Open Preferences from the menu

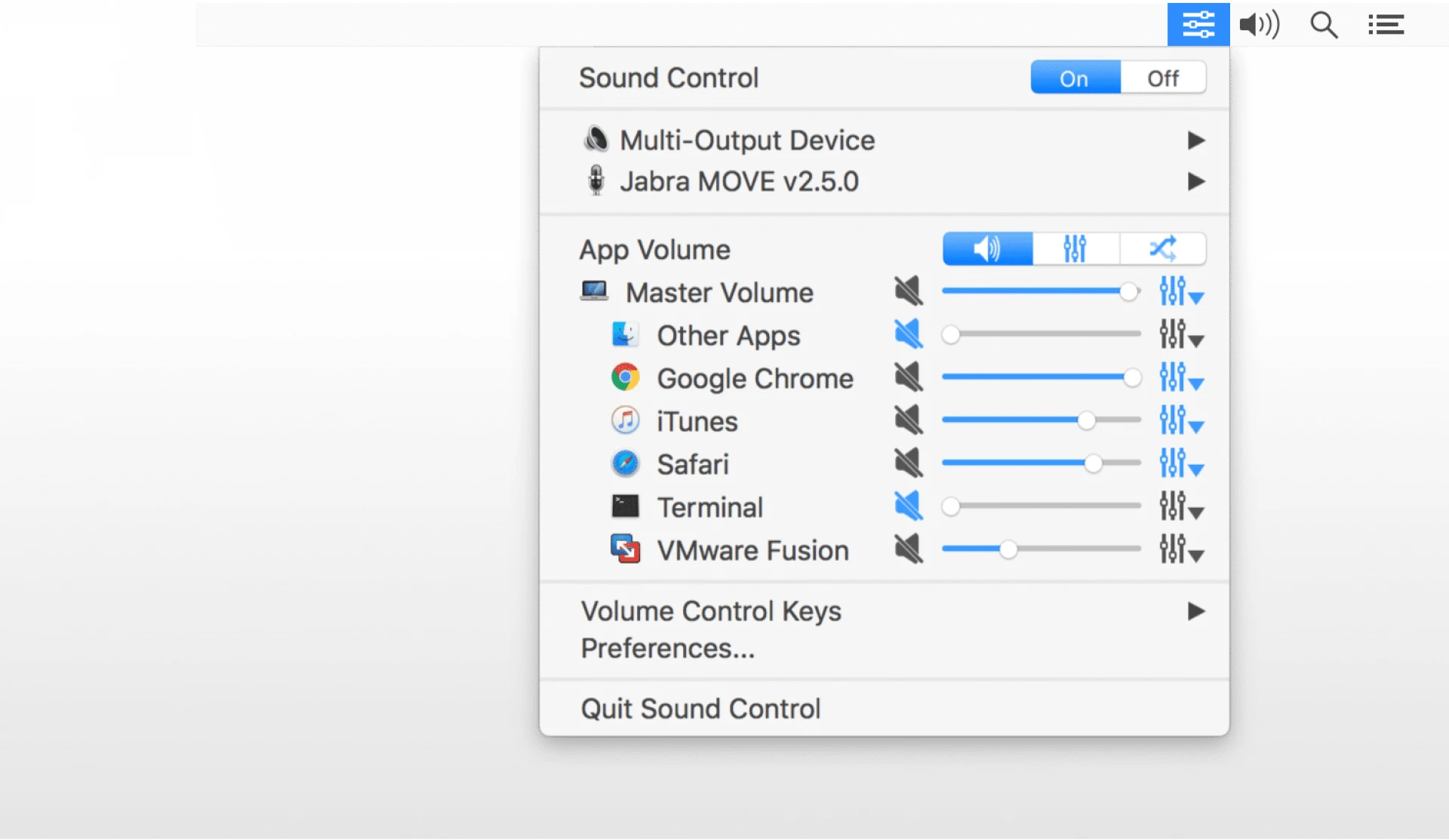tap(667, 648)
